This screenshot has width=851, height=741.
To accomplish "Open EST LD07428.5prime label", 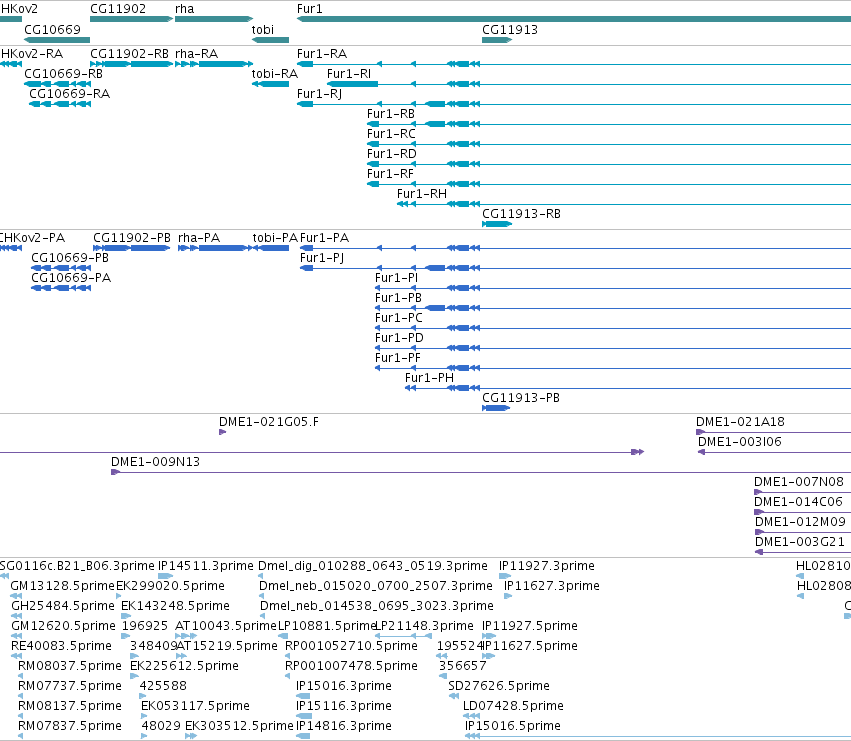I will (x=513, y=706).
